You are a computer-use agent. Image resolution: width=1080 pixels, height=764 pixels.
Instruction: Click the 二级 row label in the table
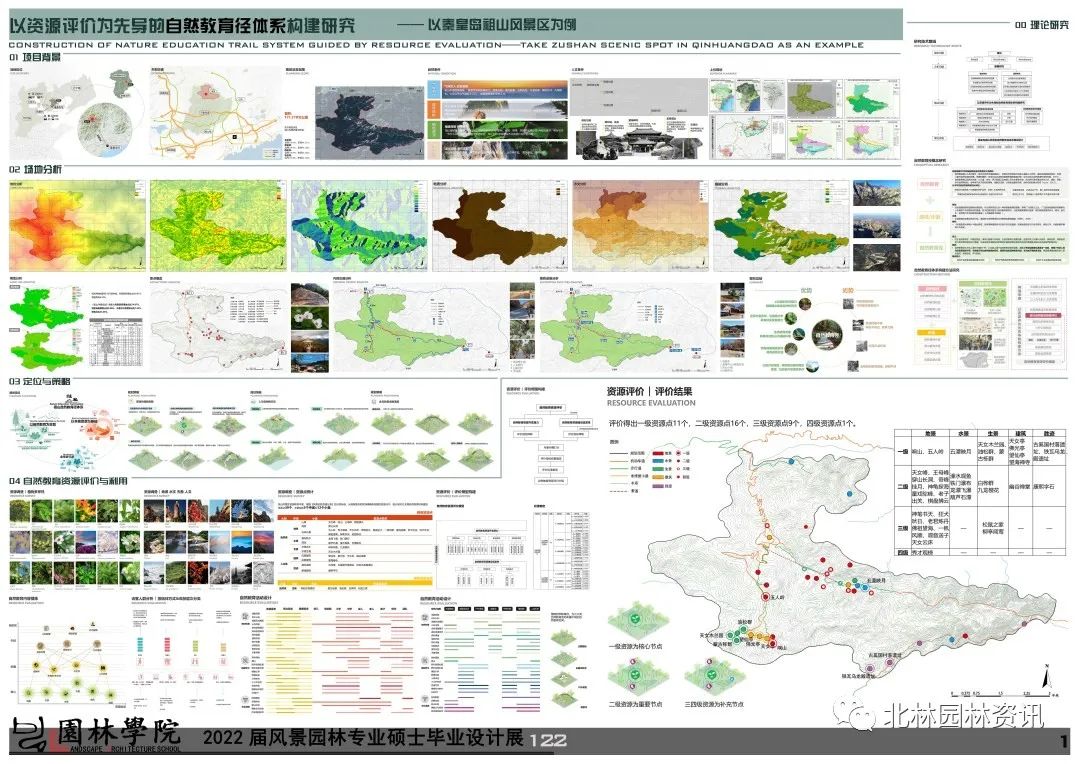[x=902, y=486]
